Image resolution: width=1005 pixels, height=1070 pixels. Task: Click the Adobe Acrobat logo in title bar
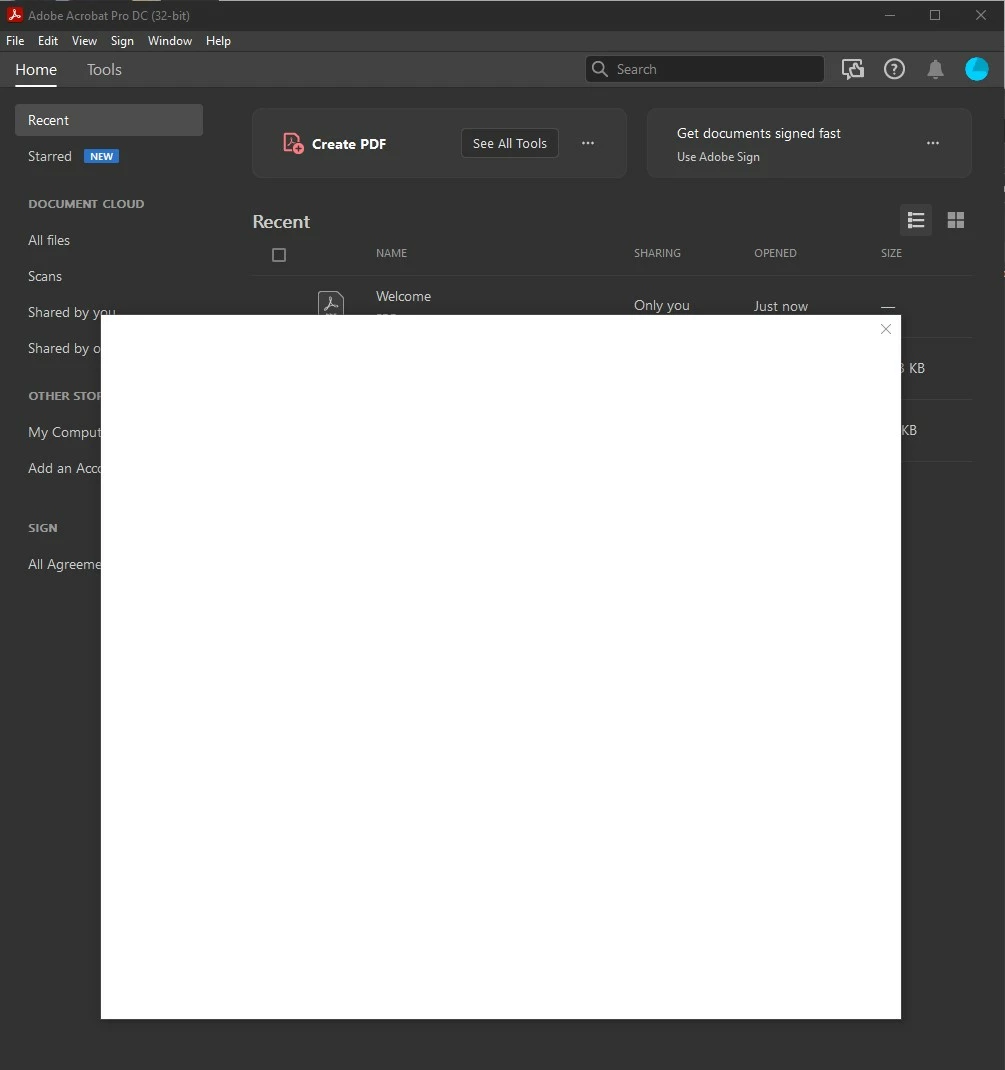tap(14, 14)
